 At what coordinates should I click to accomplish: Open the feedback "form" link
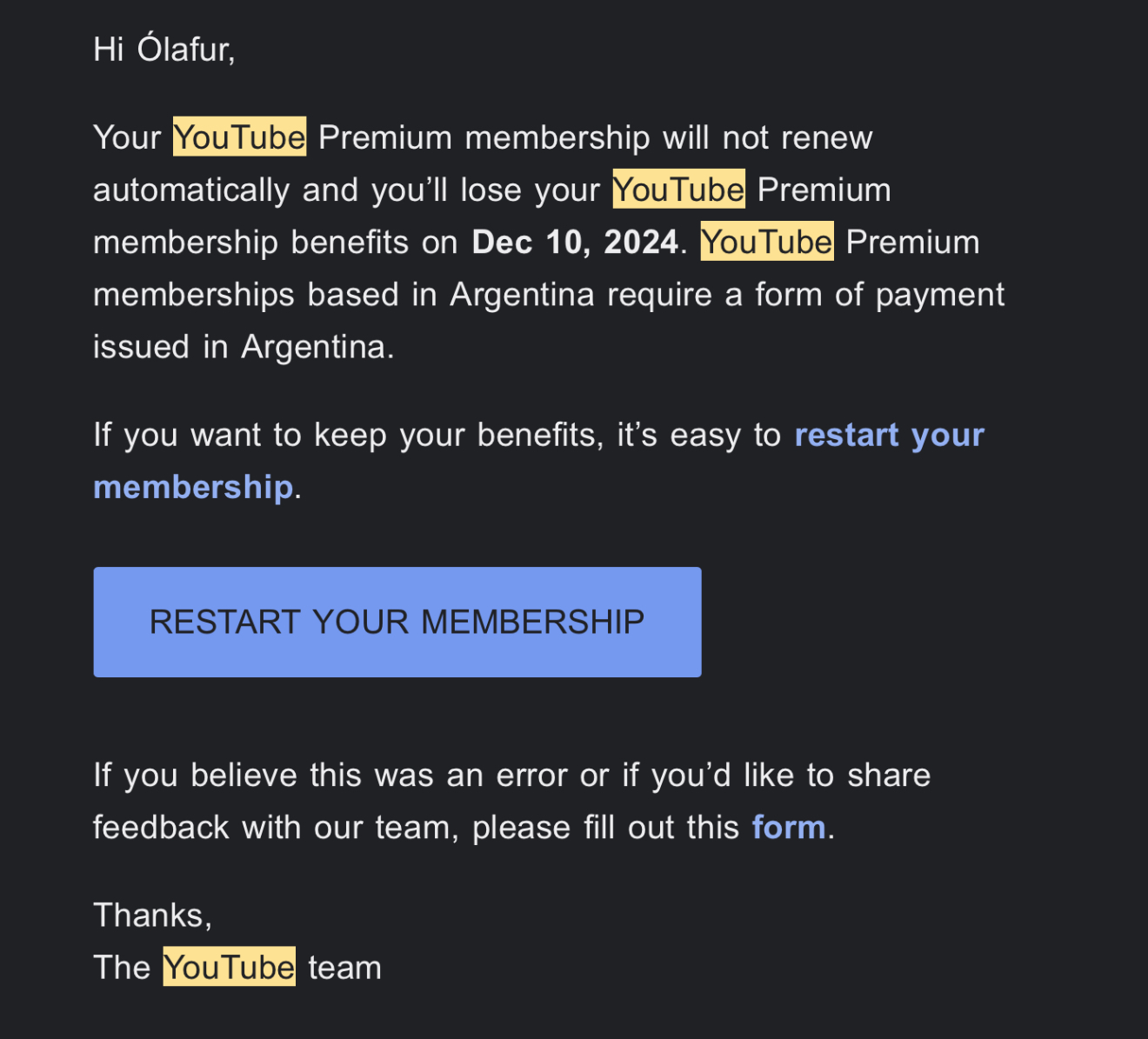click(788, 828)
